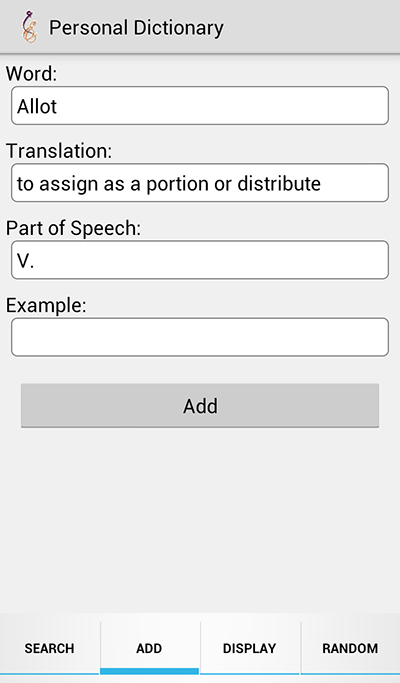400x683 pixels.
Task: Open the DISPLAY tab
Action: coord(250,648)
